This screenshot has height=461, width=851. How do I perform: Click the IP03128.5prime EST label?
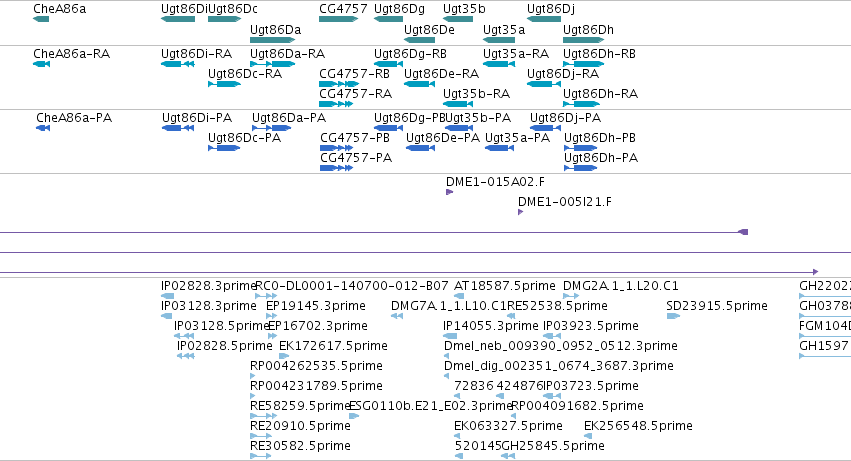222,326
